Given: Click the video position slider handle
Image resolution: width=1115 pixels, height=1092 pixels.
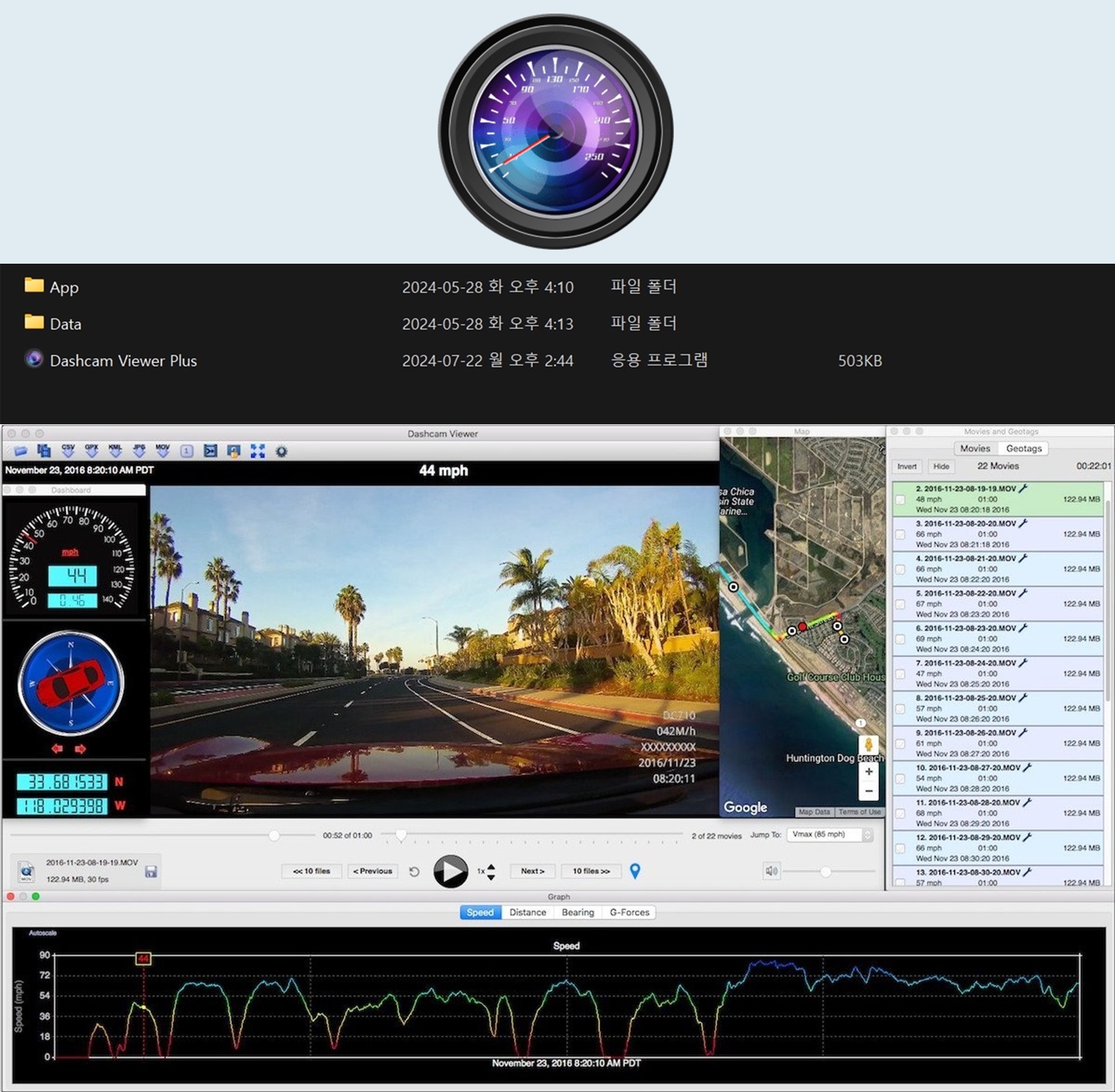Looking at the screenshot, I should click(x=274, y=835).
